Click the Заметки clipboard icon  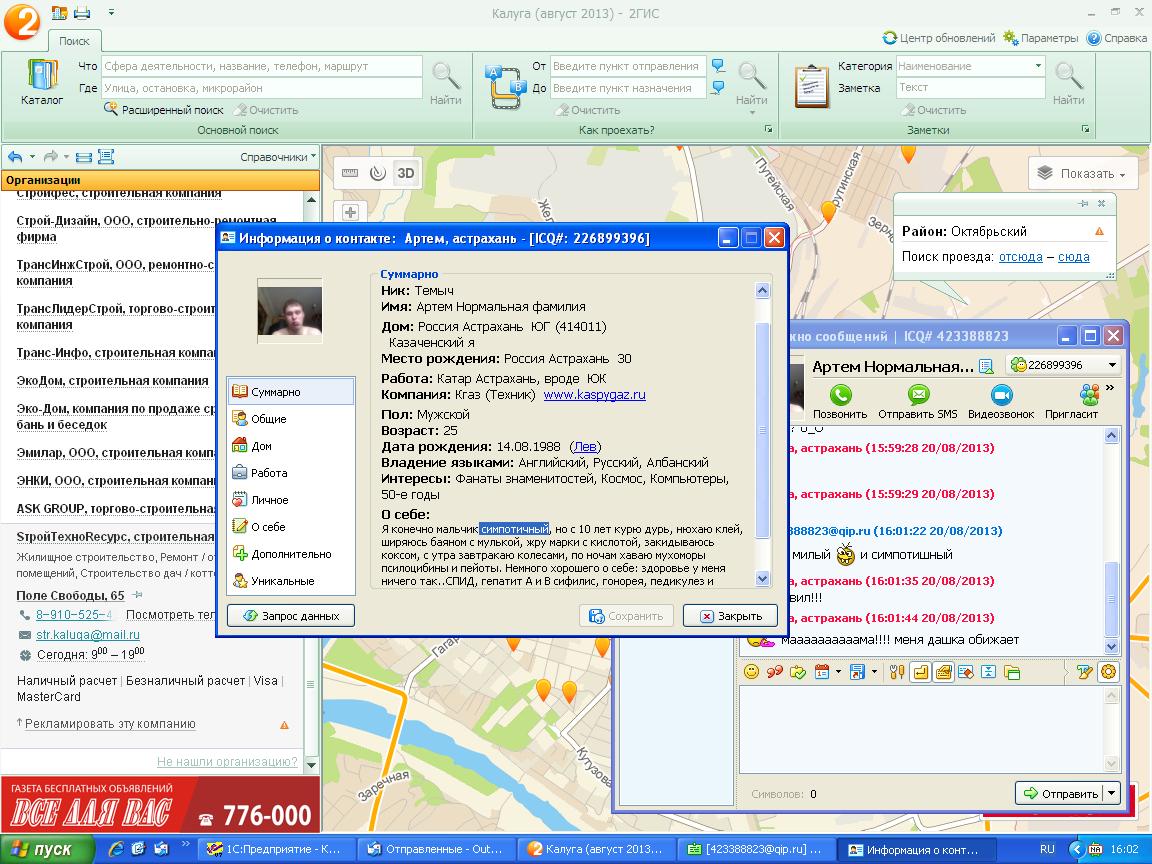812,86
